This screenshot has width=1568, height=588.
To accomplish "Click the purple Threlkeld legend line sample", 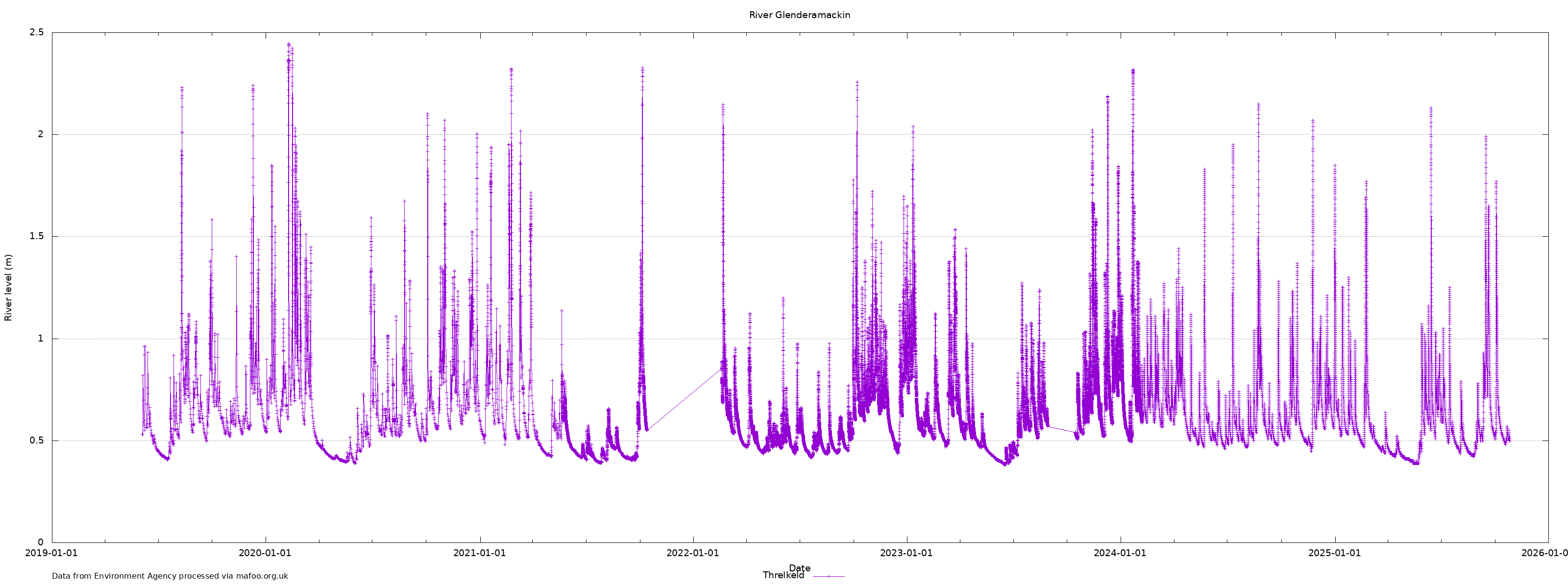I will (x=829, y=576).
